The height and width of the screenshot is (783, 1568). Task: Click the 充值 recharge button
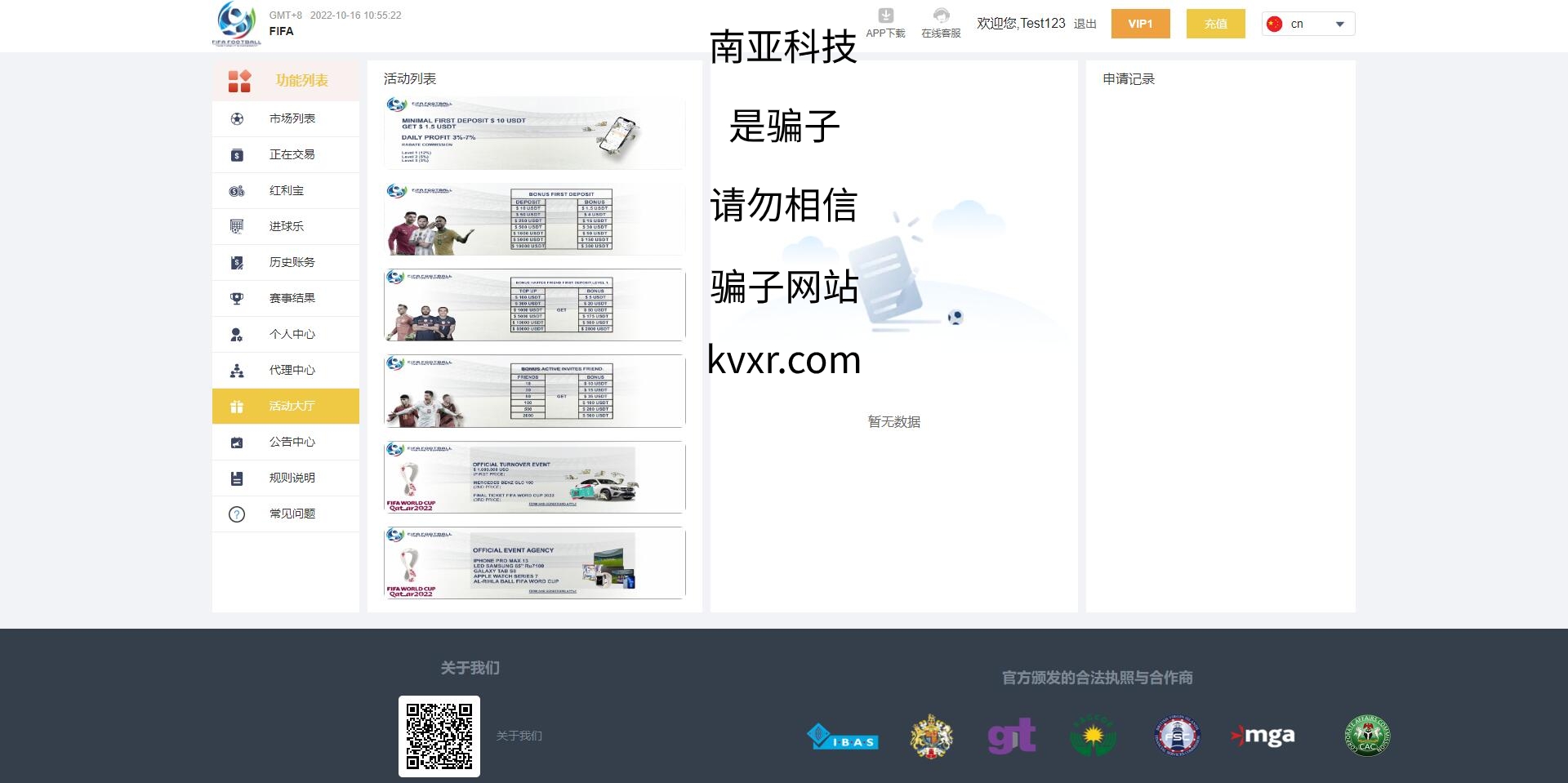click(1216, 24)
